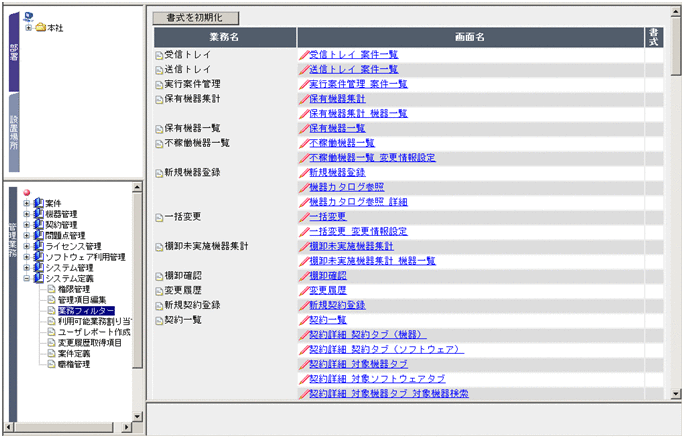The image size is (685, 440).
Task: Open the 送信トレイ_案件一覧 link
Action: click(x=353, y=69)
